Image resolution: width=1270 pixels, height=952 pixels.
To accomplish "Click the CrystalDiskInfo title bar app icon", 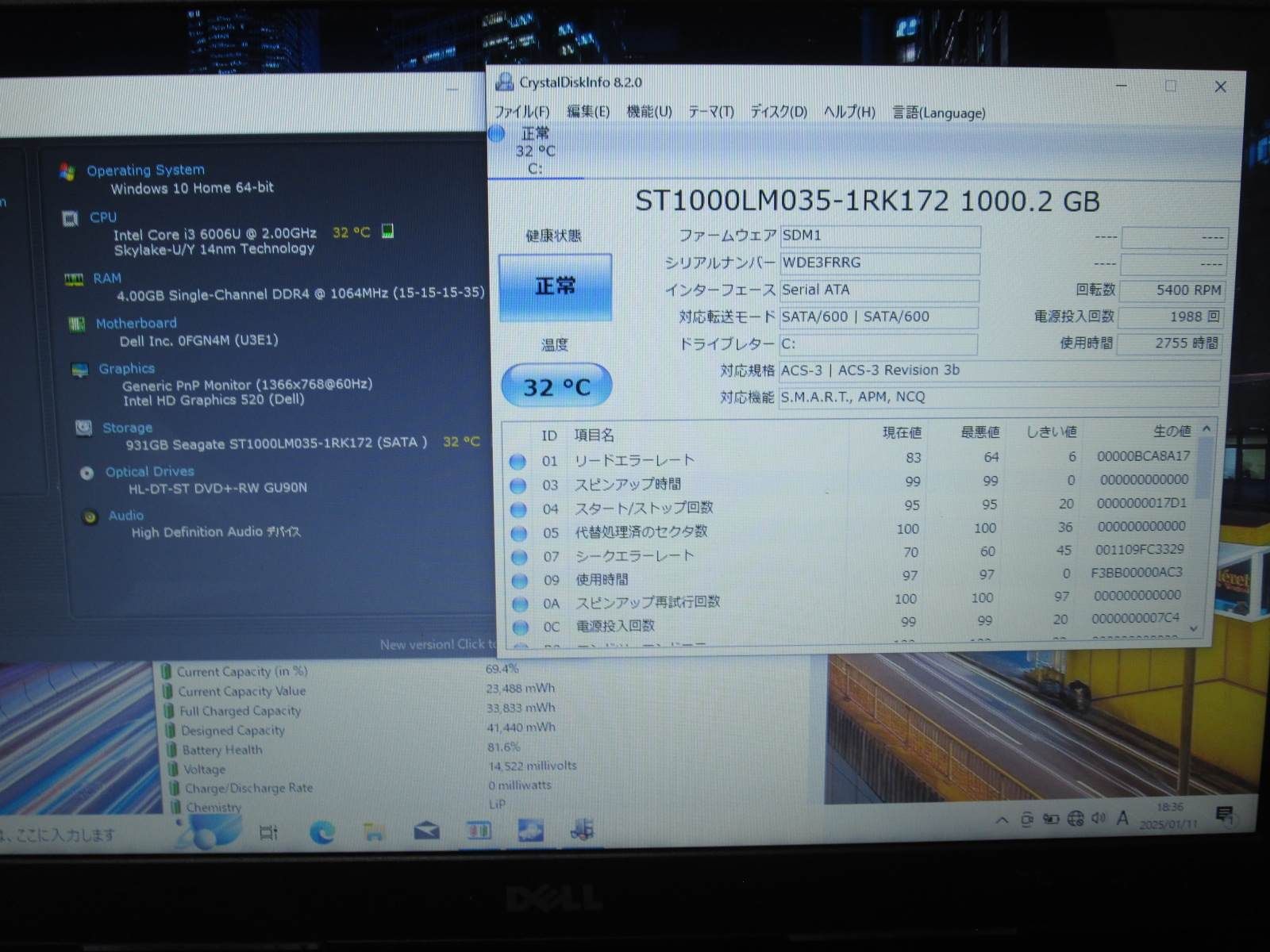I will click(504, 82).
